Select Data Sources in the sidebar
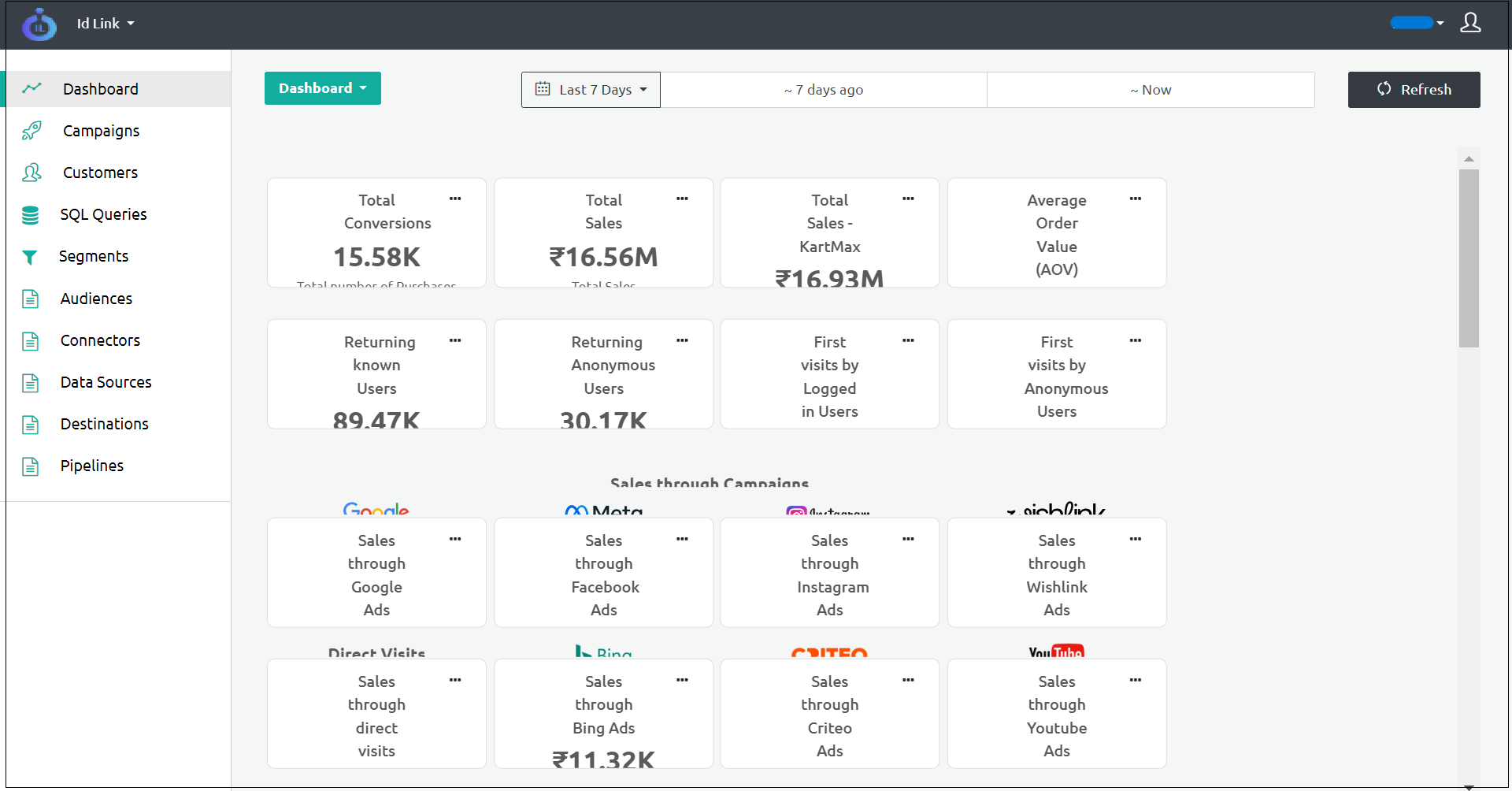This screenshot has width=1512, height=791. click(106, 382)
